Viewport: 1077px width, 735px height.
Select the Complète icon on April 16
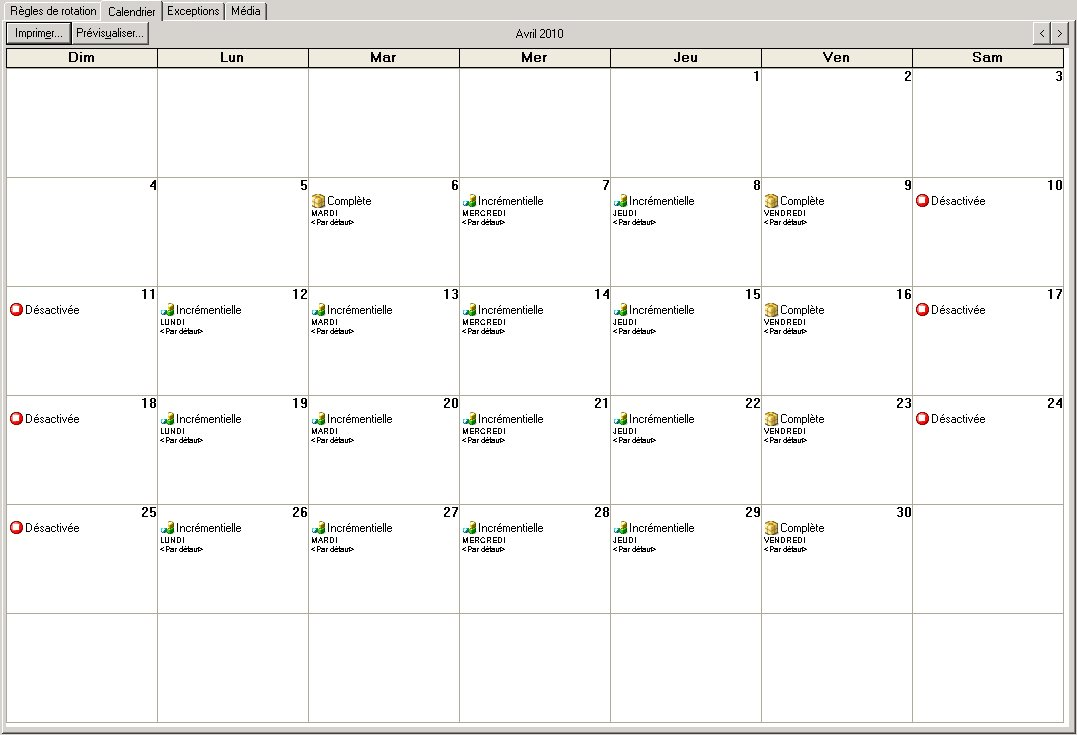click(x=771, y=310)
